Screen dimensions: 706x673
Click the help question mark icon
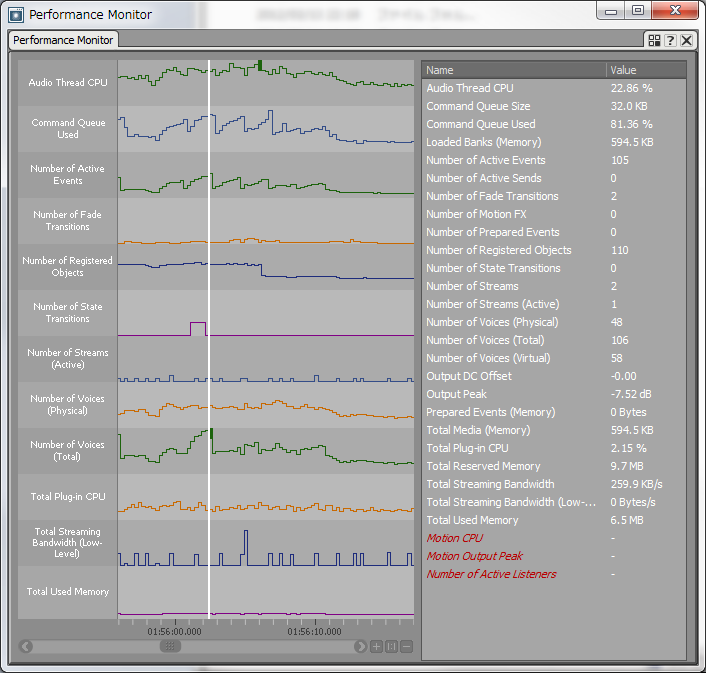[670, 40]
